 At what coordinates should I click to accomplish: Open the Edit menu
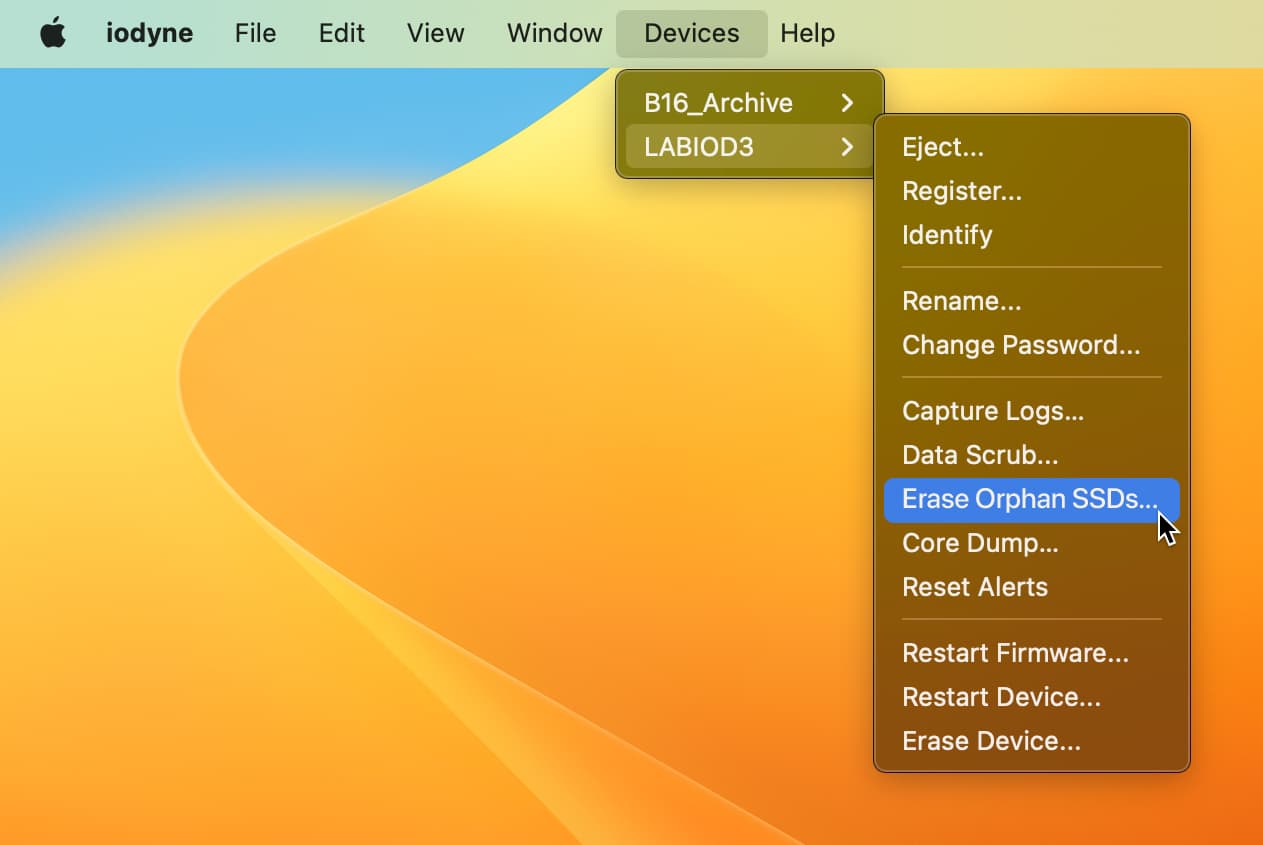pos(342,33)
